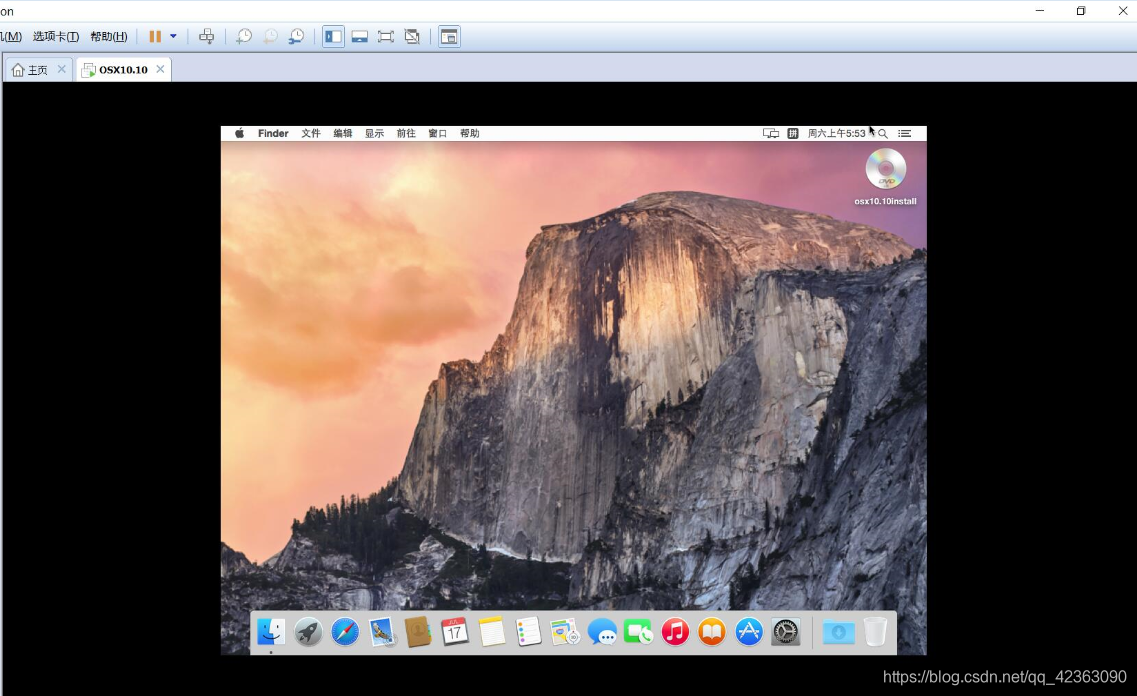Restore down the VMware window

click(x=1080, y=11)
